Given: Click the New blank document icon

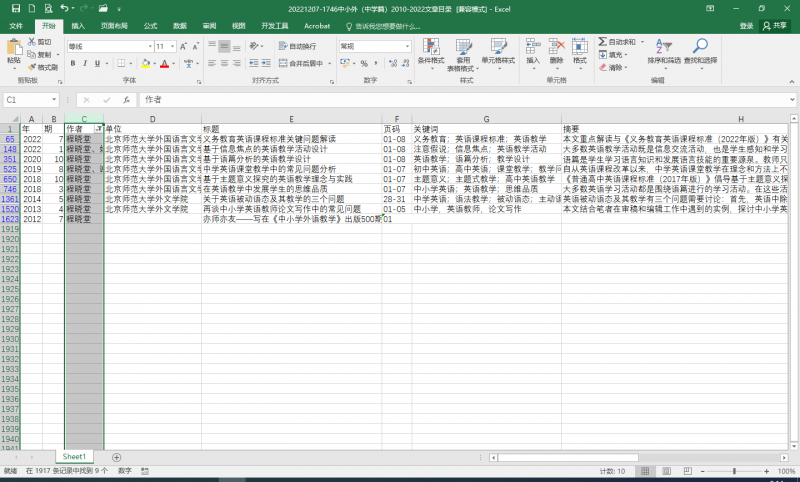Looking at the screenshot, I should pyautogui.click(x=32, y=9).
